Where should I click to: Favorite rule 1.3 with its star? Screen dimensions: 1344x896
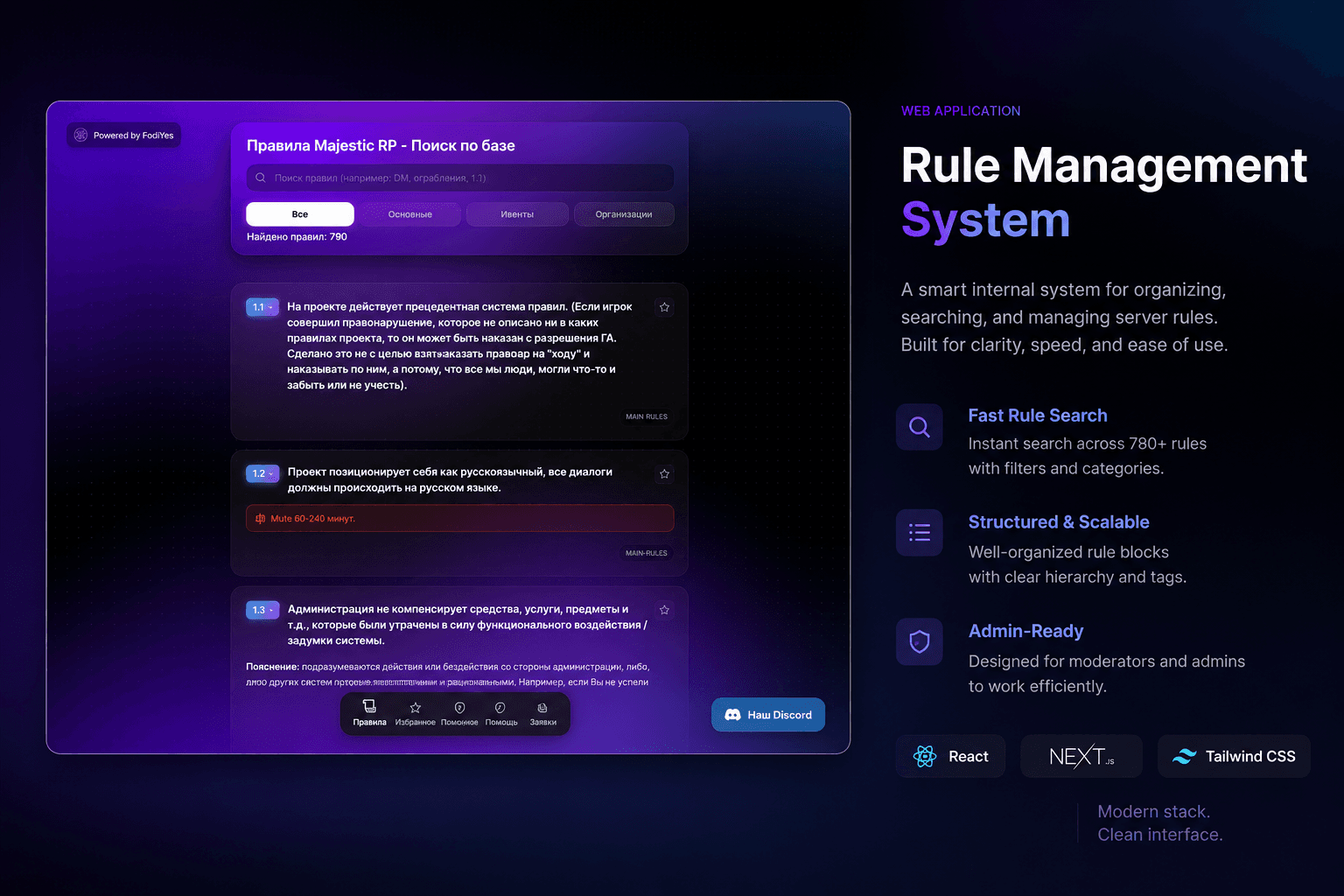click(664, 610)
